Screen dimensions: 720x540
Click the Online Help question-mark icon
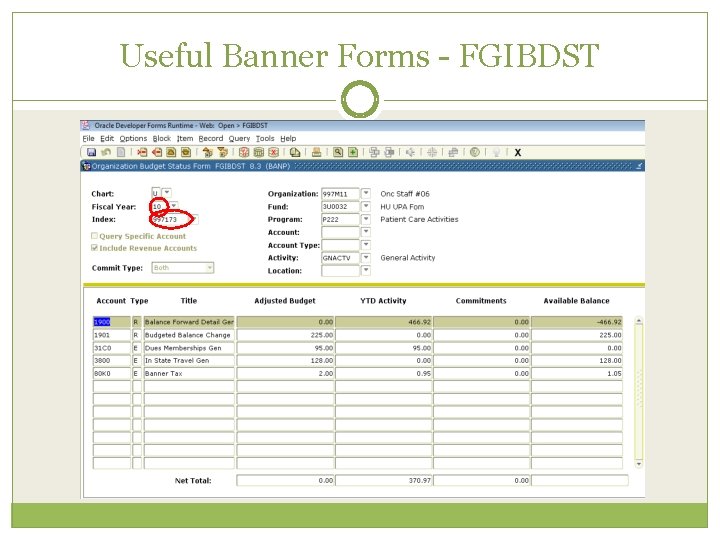(x=475, y=152)
